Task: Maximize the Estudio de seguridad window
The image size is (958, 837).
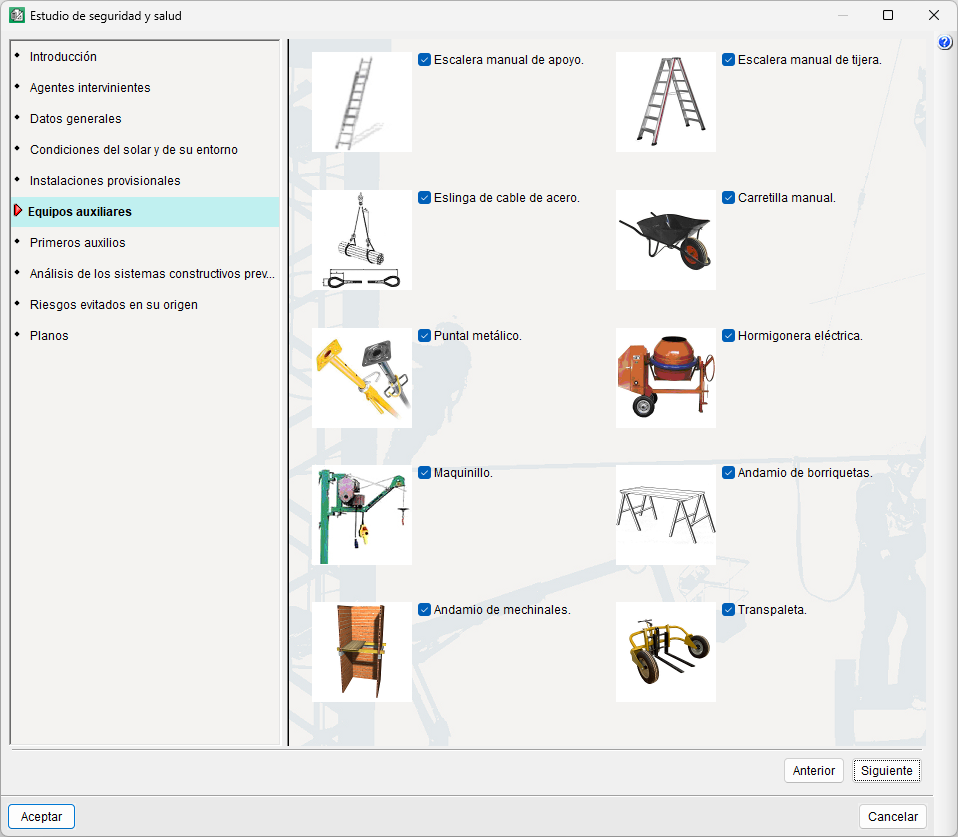Action: 888,15
